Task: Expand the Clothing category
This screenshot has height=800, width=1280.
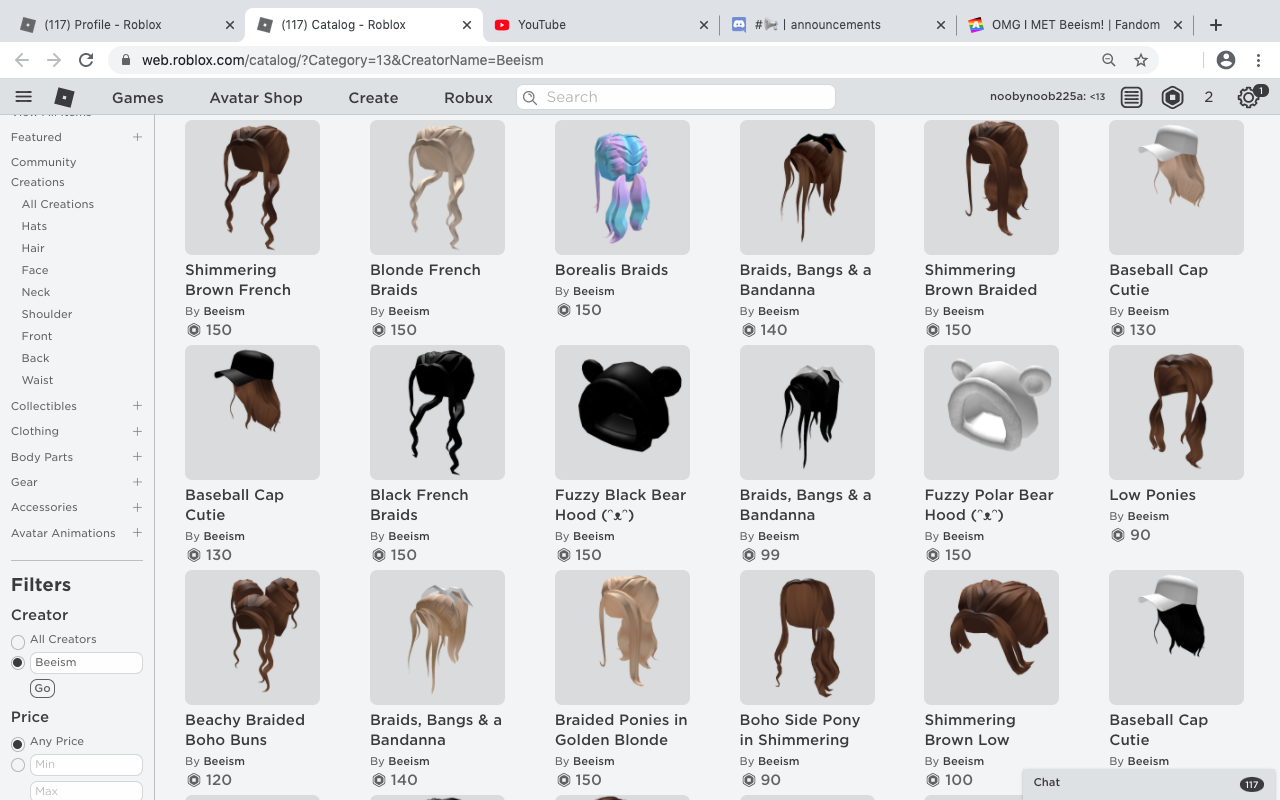Action: pos(137,431)
